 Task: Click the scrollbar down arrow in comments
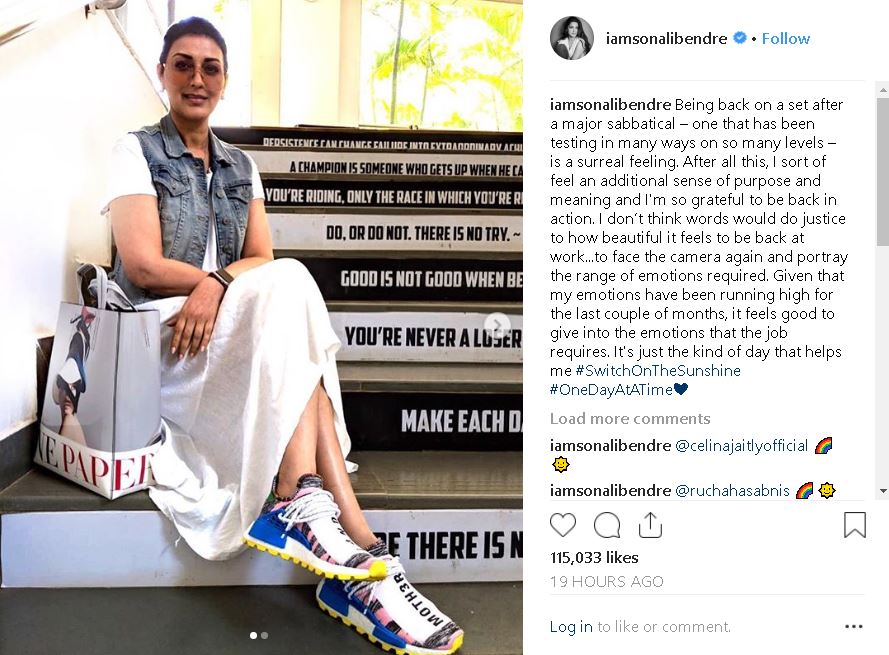[883, 491]
